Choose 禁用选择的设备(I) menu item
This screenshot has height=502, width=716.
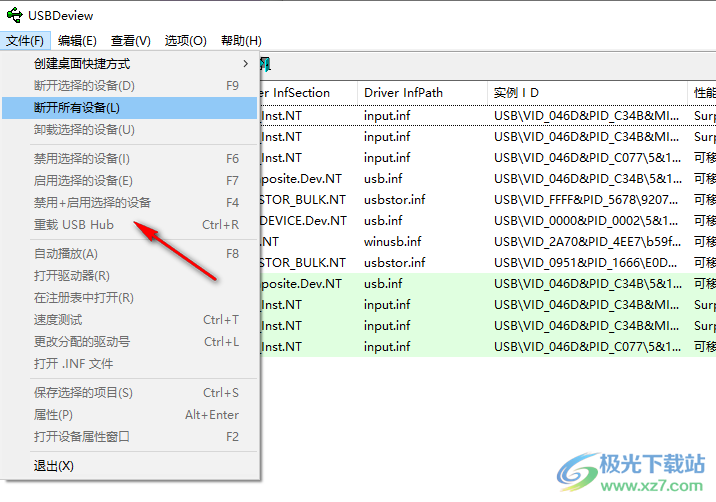click(x=130, y=159)
